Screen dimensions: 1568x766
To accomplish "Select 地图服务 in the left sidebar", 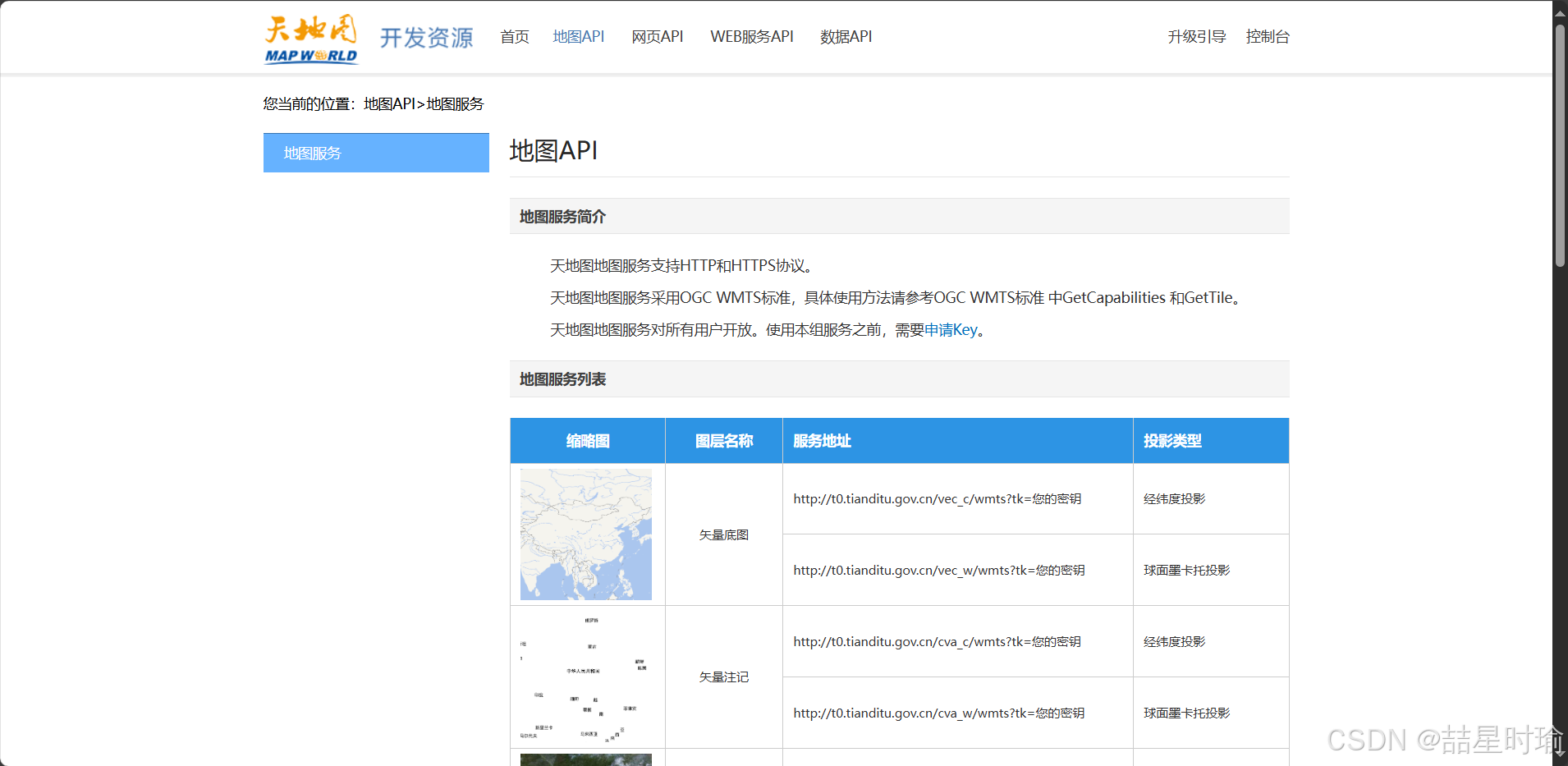I will (x=376, y=153).
